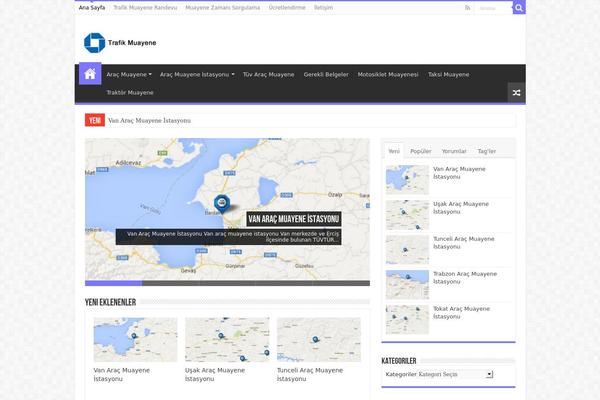The image size is (600, 400).
Task: Click the red YENİ ticker label
Action: [x=95, y=120]
